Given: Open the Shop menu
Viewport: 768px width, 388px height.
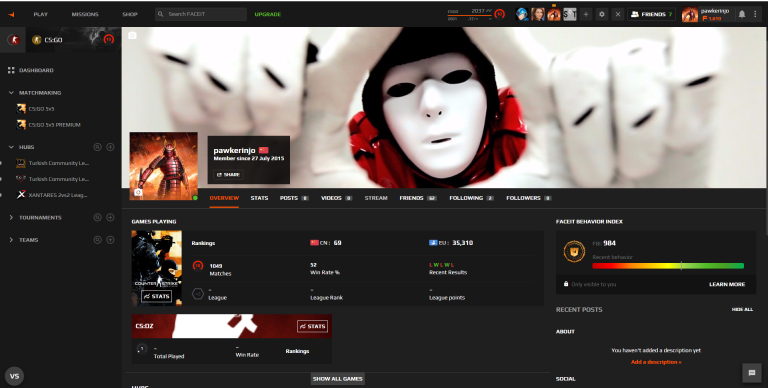Looking at the screenshot, I should 130,14.
